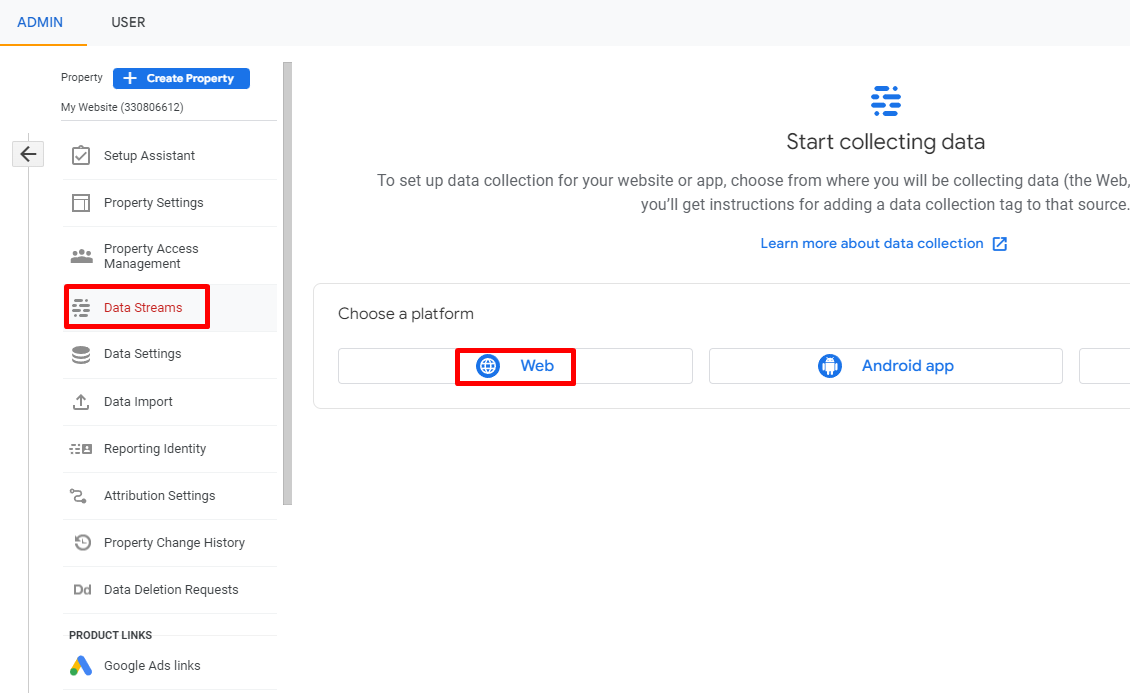Select the Data Streams icon
The height and width of the screenshot is (693, 1130).
coord(82,307)
